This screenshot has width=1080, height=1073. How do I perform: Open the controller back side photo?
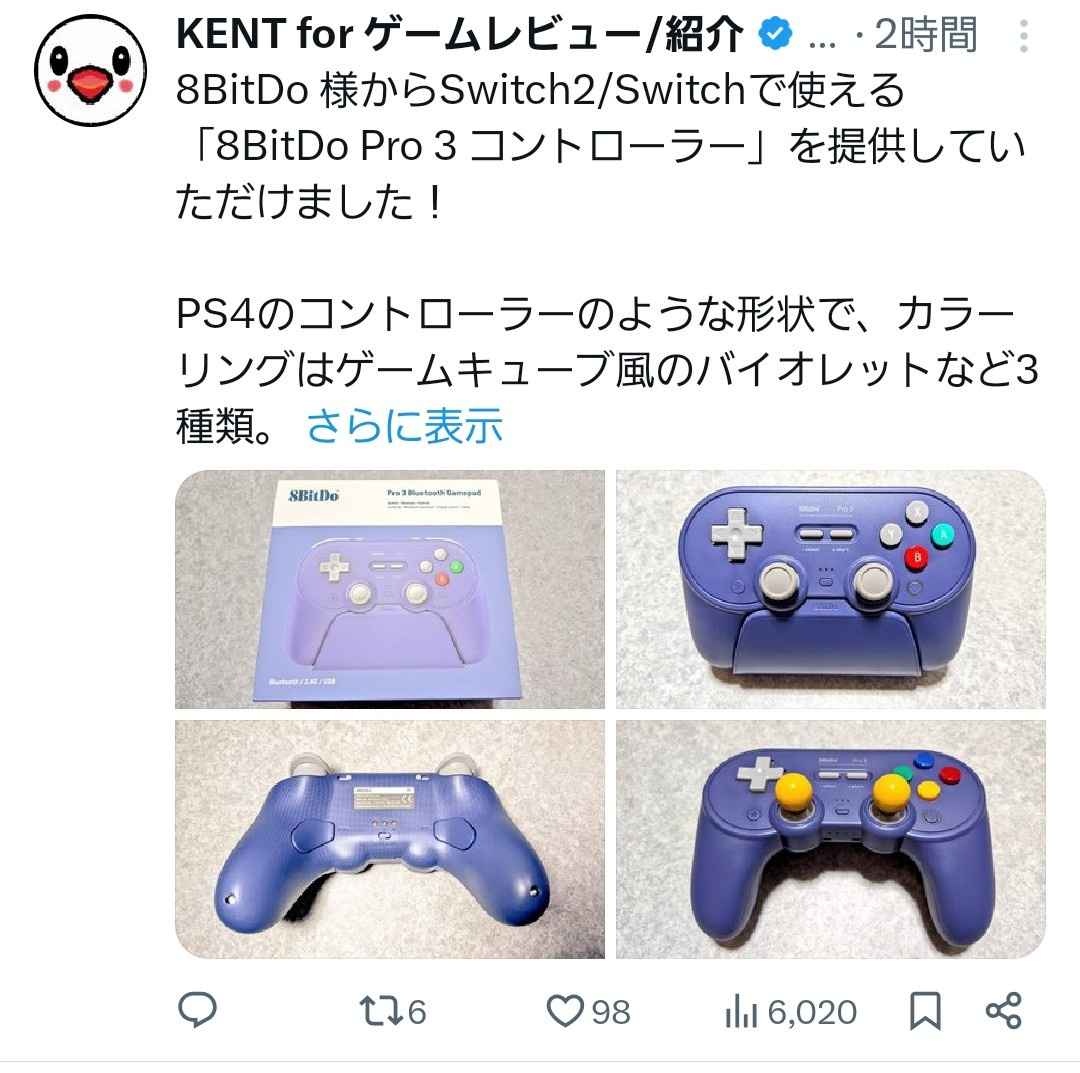390,840
